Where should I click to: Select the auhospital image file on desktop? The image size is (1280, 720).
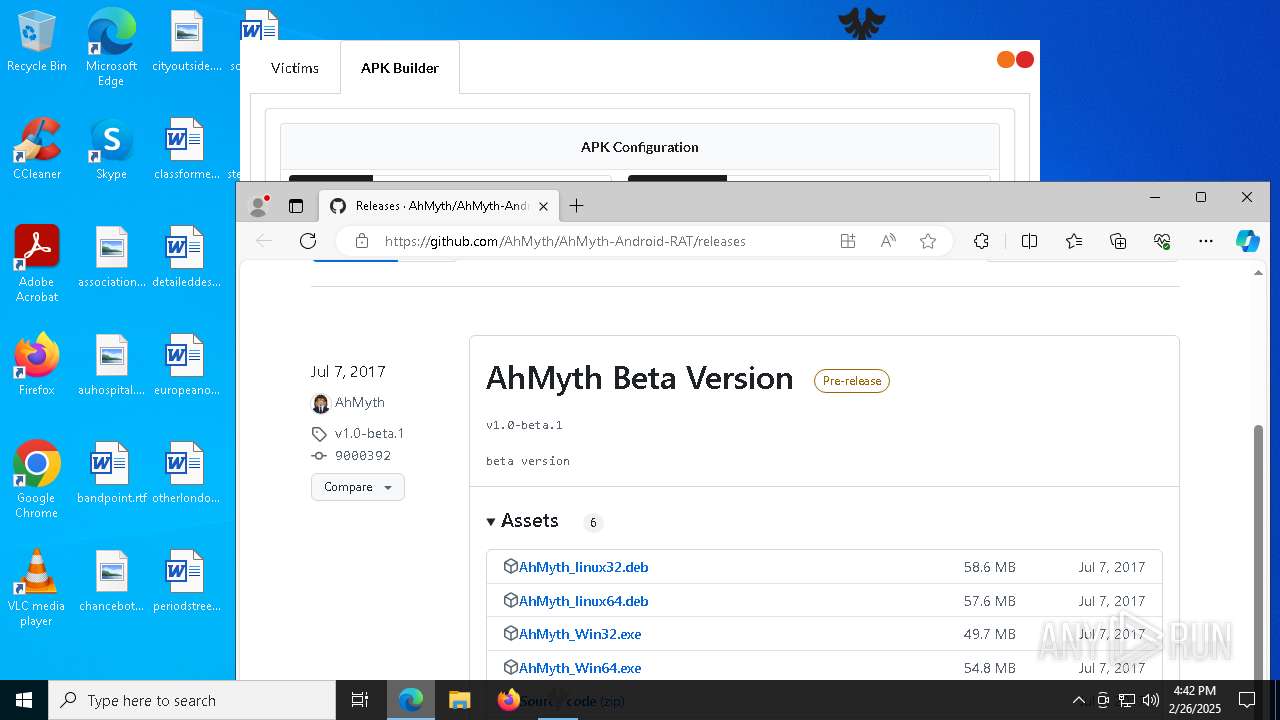click(x=111, y=365)
